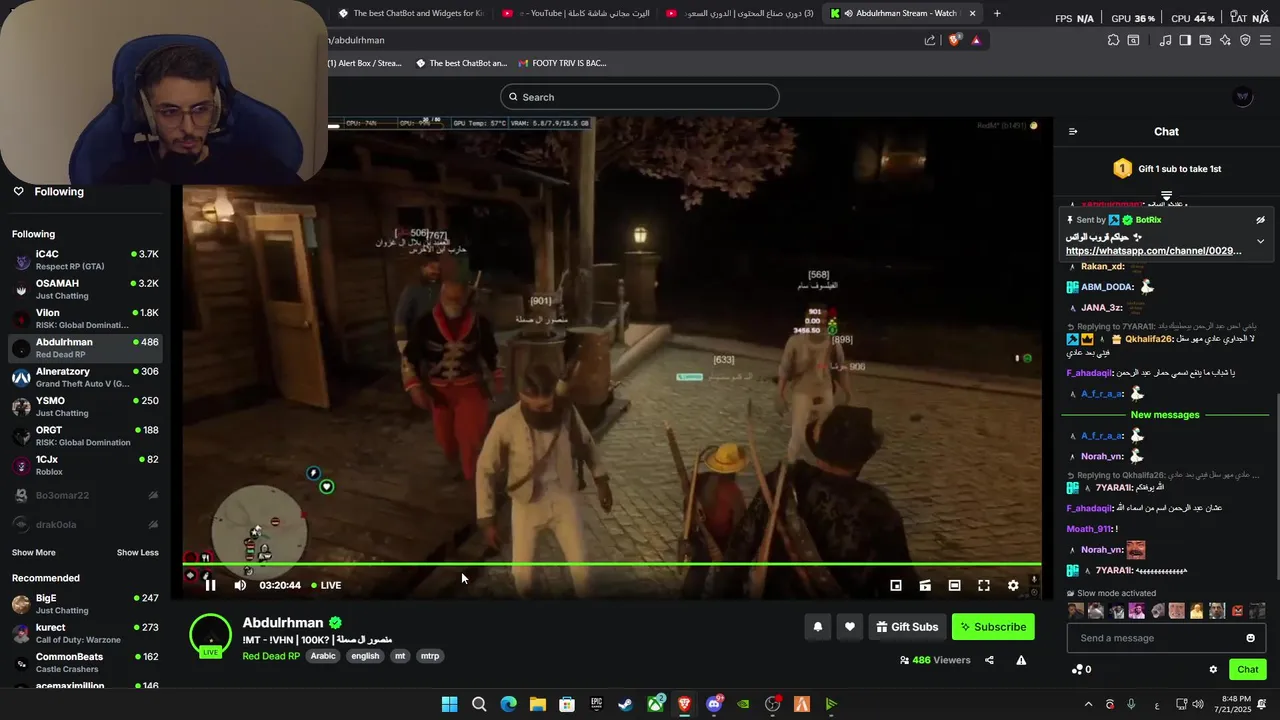Open iC4C channel in Following list
The image size is (1280, 720).
coord(85,260)
